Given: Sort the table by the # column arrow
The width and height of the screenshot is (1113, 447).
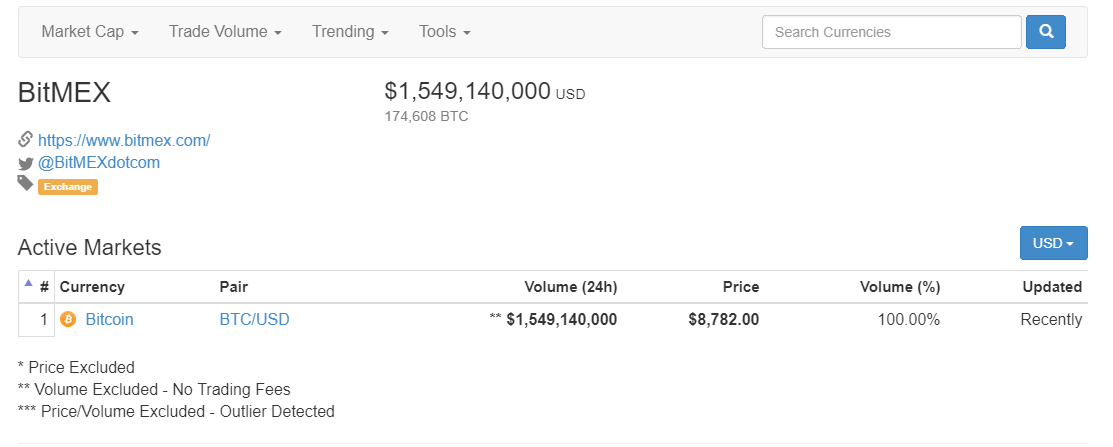Looking at the screenshot, I should (x=28, y=282).
